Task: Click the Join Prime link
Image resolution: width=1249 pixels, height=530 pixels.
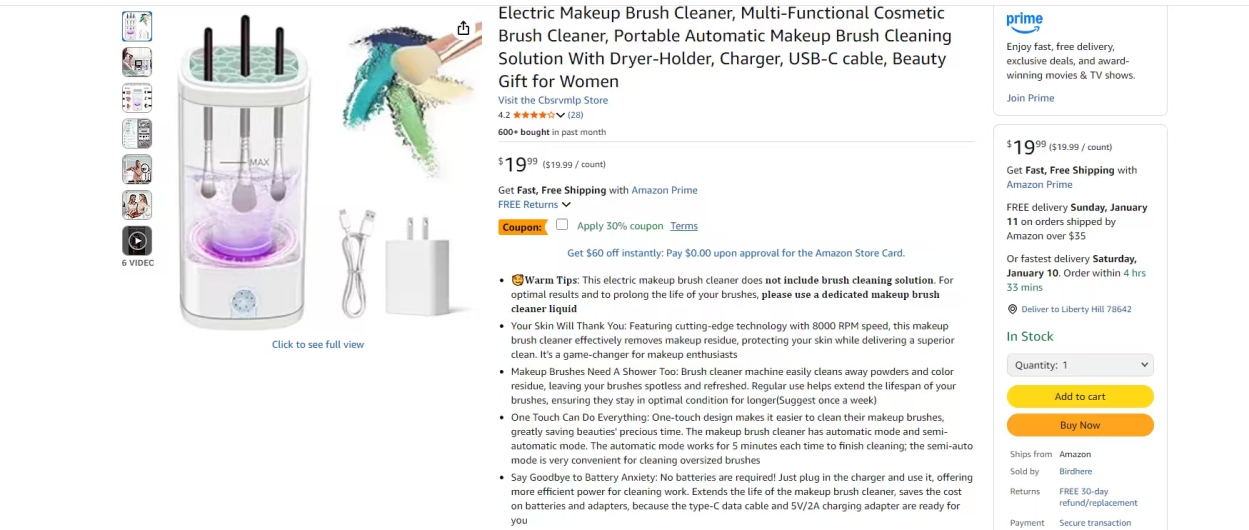Action: click(1030, 98)
